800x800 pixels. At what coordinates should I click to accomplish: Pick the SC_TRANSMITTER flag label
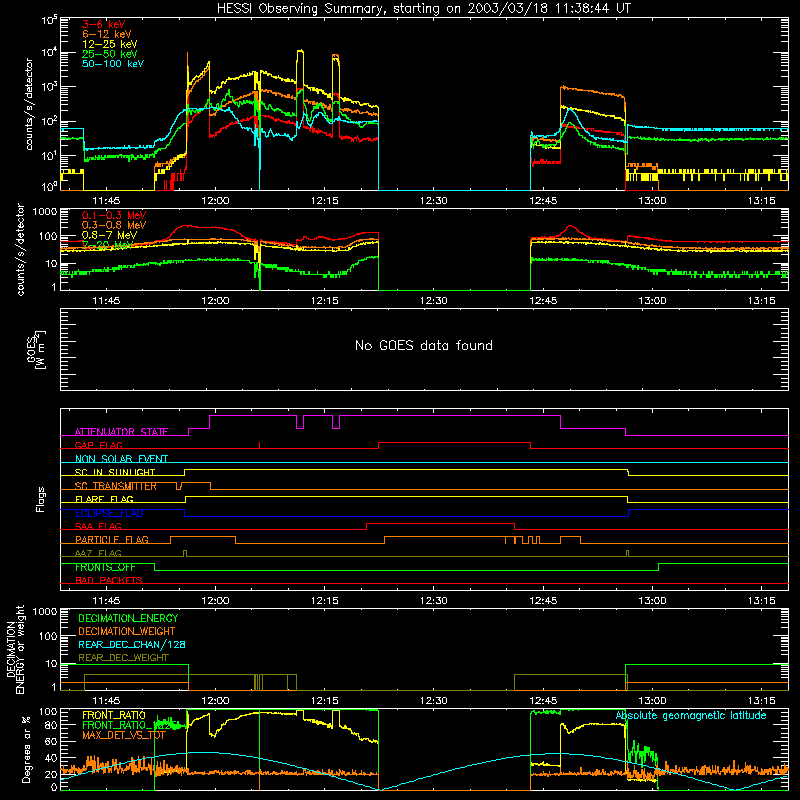pos(116,486)
